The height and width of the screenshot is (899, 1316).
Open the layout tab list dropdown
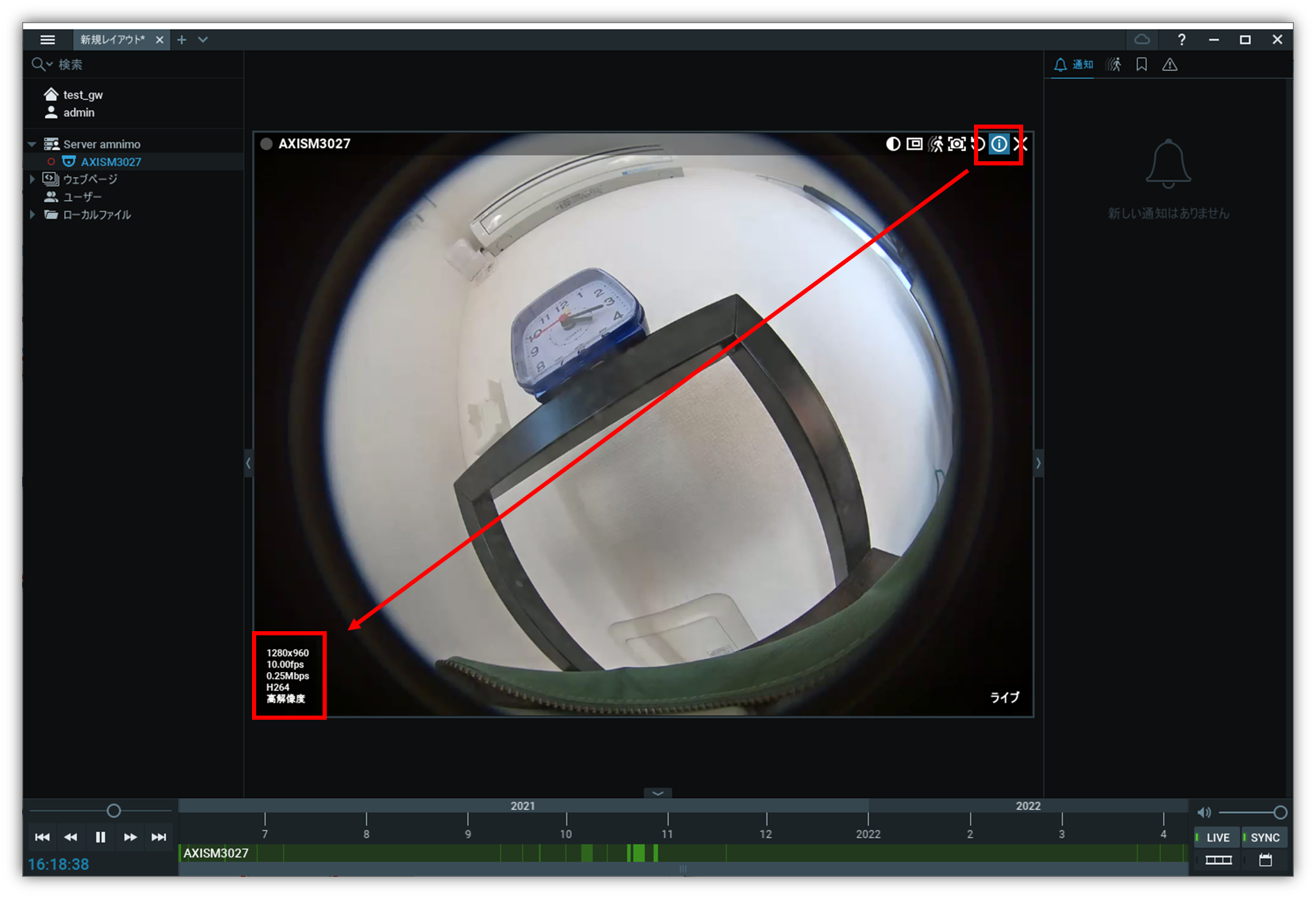click(x=203, y=39)
